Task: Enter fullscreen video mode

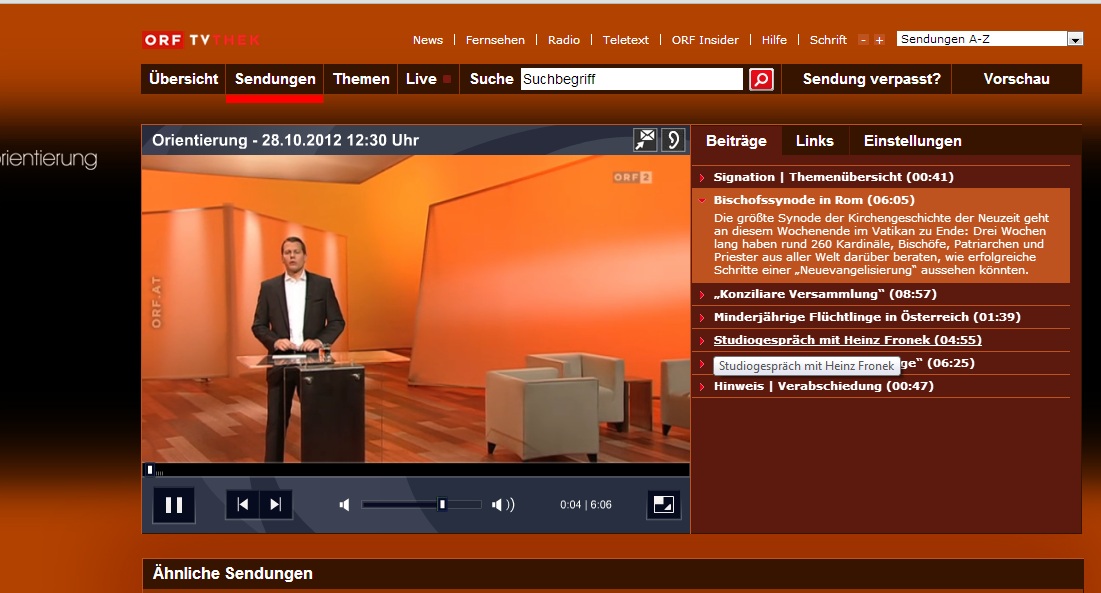Action: click(664, 505)
